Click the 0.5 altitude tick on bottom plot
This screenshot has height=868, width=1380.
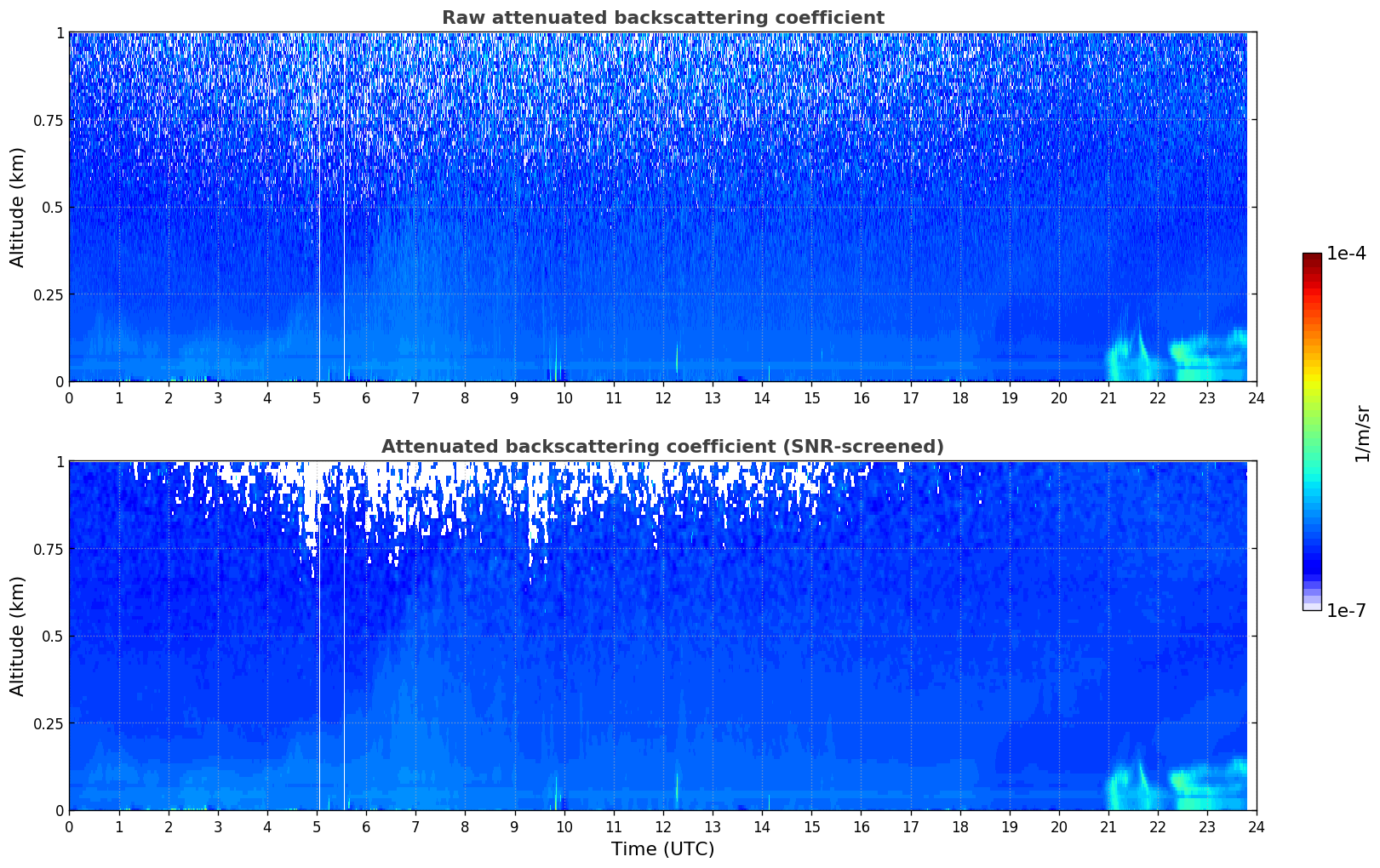(x=53, y=637)
